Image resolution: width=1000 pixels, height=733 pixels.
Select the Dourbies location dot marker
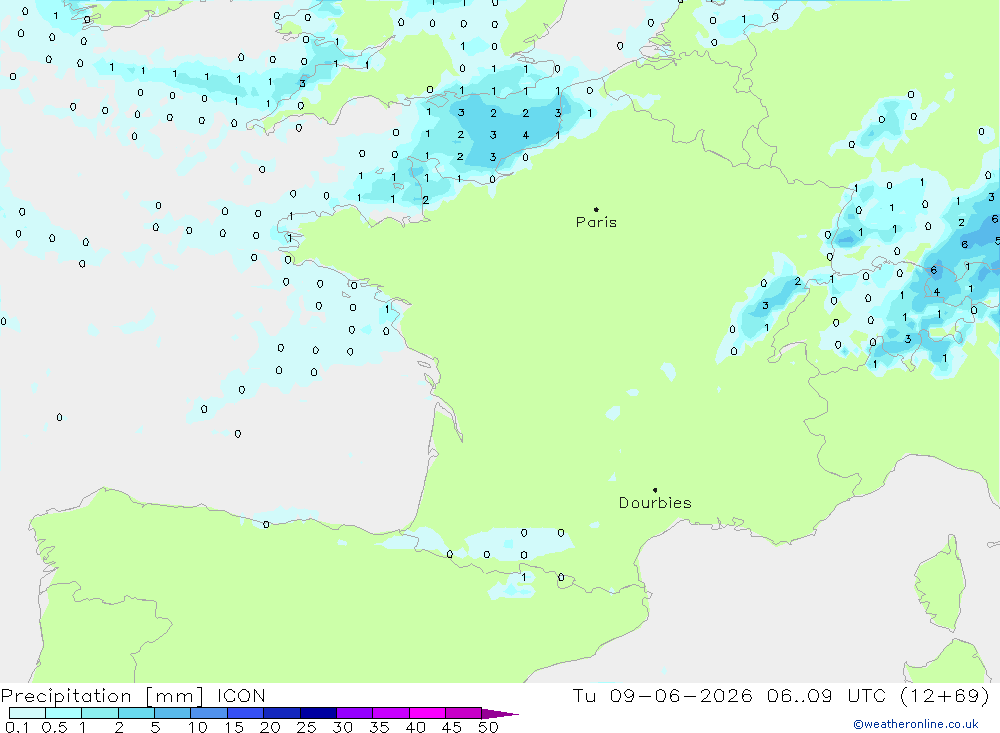click(655, 490)
